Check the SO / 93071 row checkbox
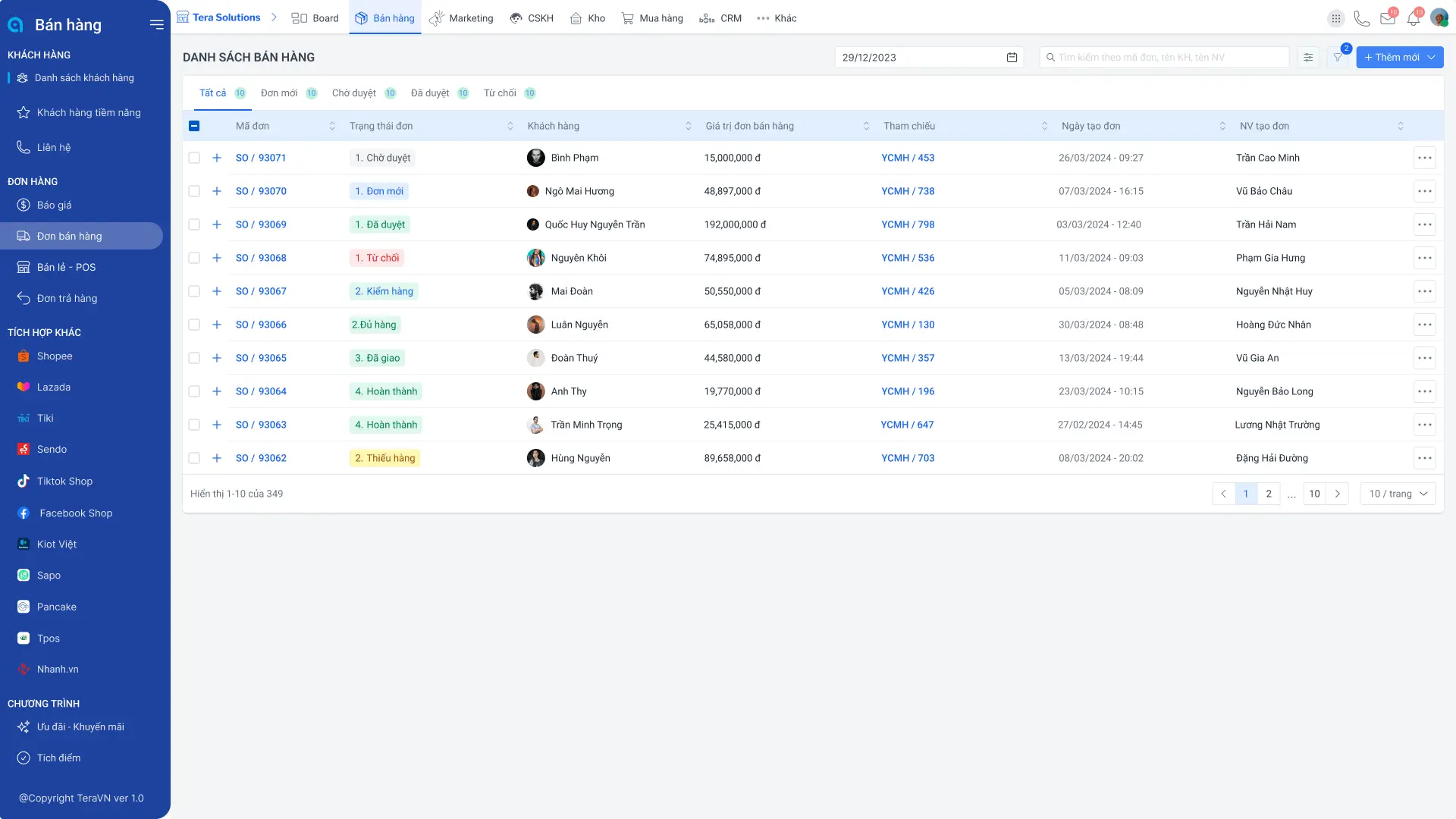Screen dimensions: 1456x819 (194, 158)
